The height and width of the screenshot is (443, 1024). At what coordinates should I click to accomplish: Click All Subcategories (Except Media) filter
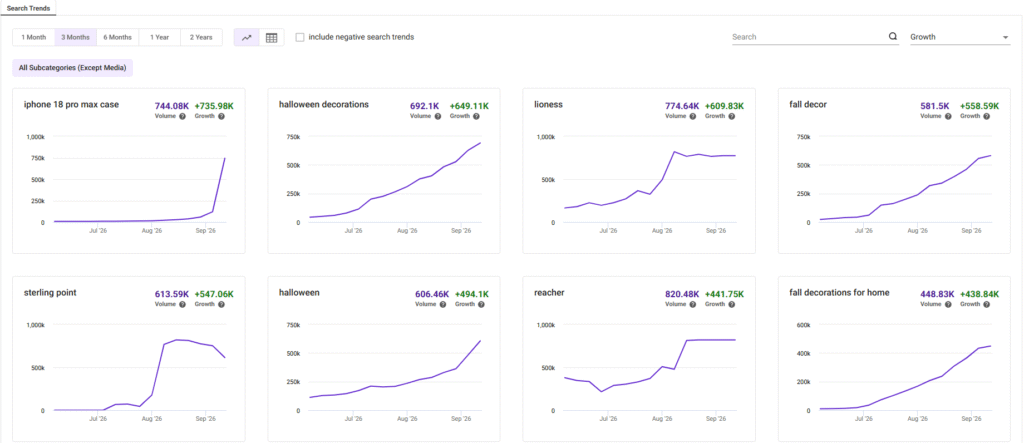point(72,68)
